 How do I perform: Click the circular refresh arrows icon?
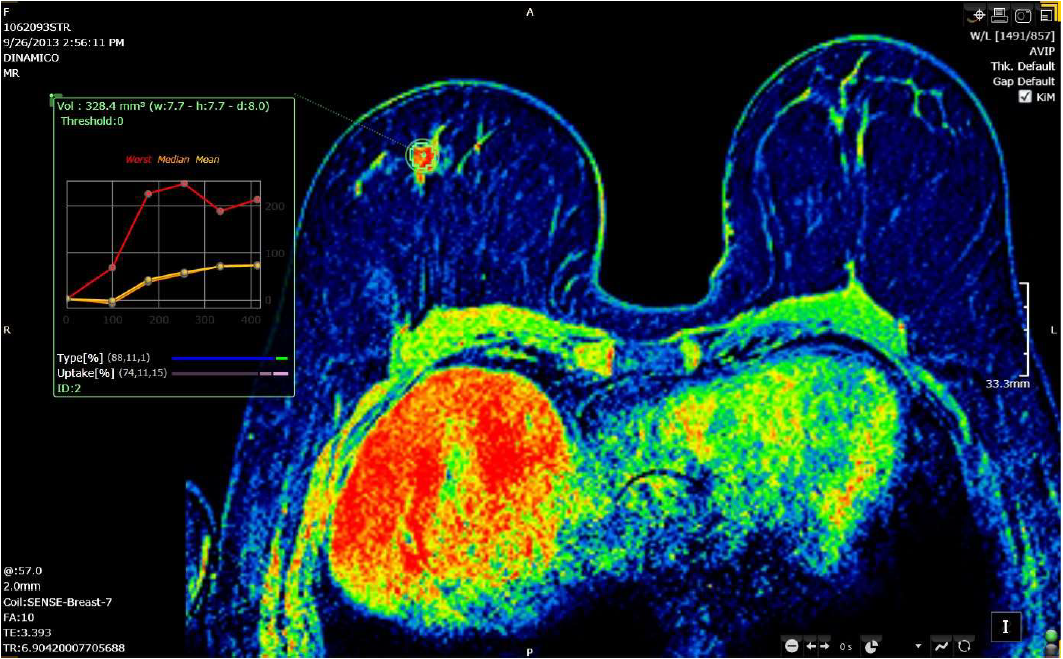coord(964,647)
